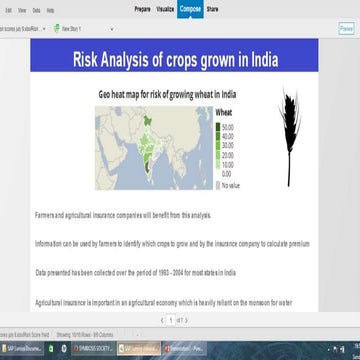Switch to the Visualize tab
This screenshot has height=360, width=360.
tap(165, 9)
